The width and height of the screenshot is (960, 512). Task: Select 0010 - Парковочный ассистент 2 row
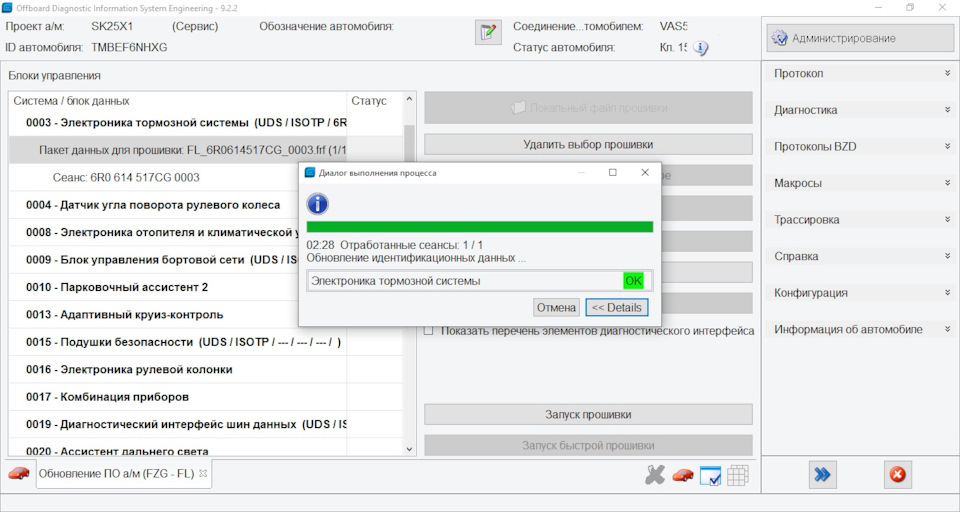click(153, 287)
